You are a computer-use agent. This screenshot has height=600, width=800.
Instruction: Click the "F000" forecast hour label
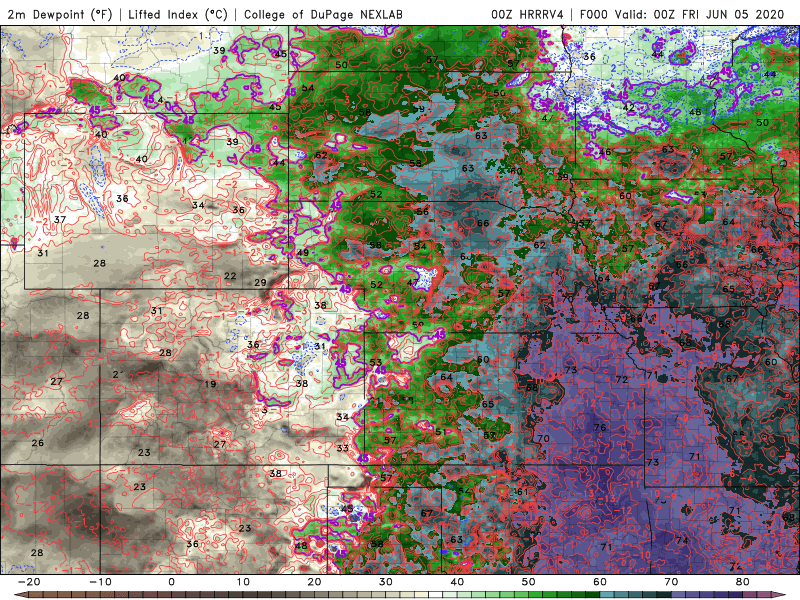(595, 15)
